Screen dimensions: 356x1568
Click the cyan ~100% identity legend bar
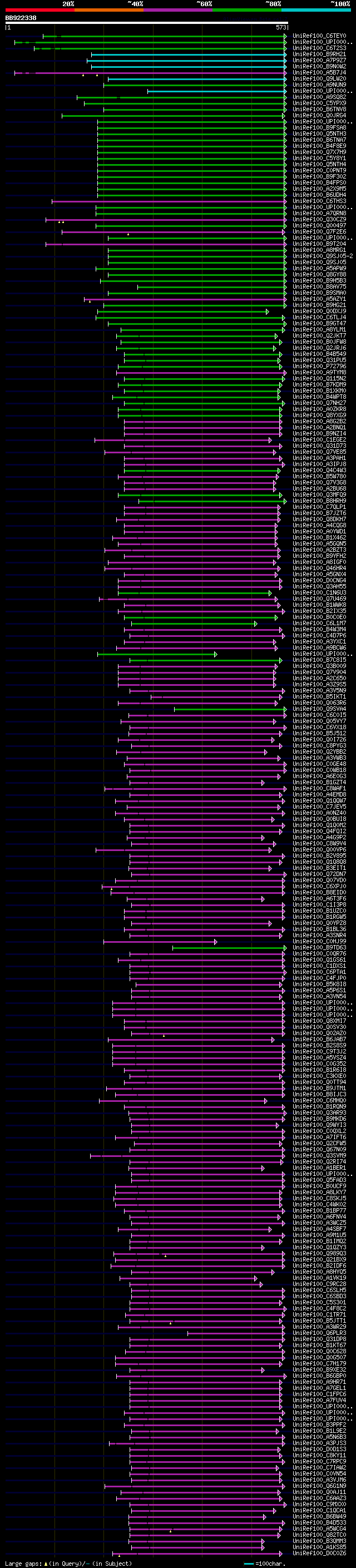click(x=316, y=10)
